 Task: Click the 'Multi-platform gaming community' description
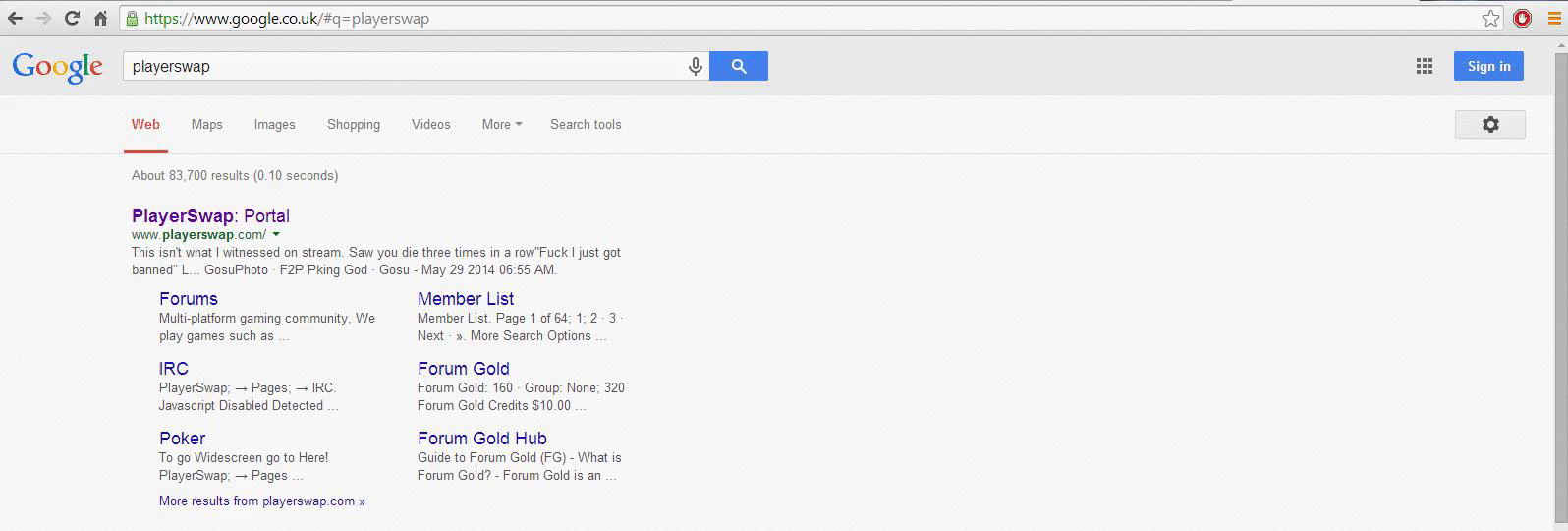pyautogui.click(x=267, y=327)
